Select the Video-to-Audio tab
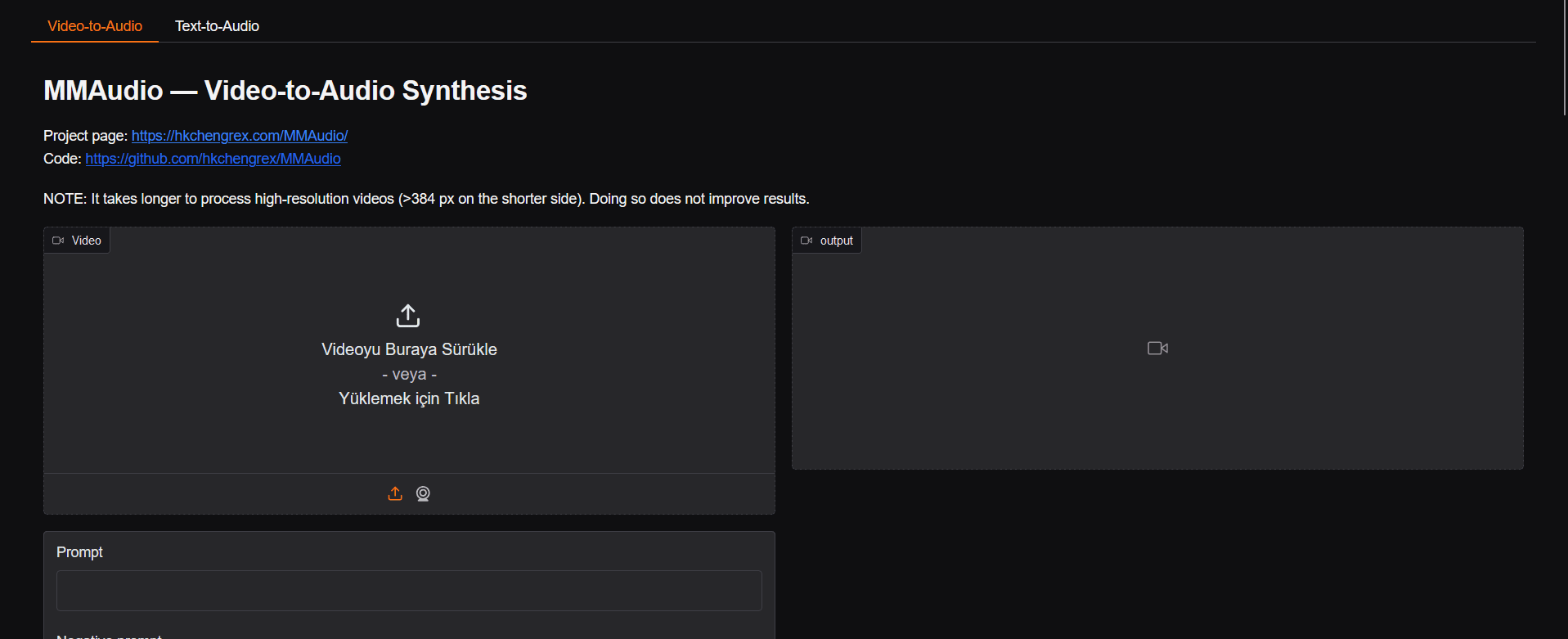Viewport: 1568px width, 639px height. (95, 26)
